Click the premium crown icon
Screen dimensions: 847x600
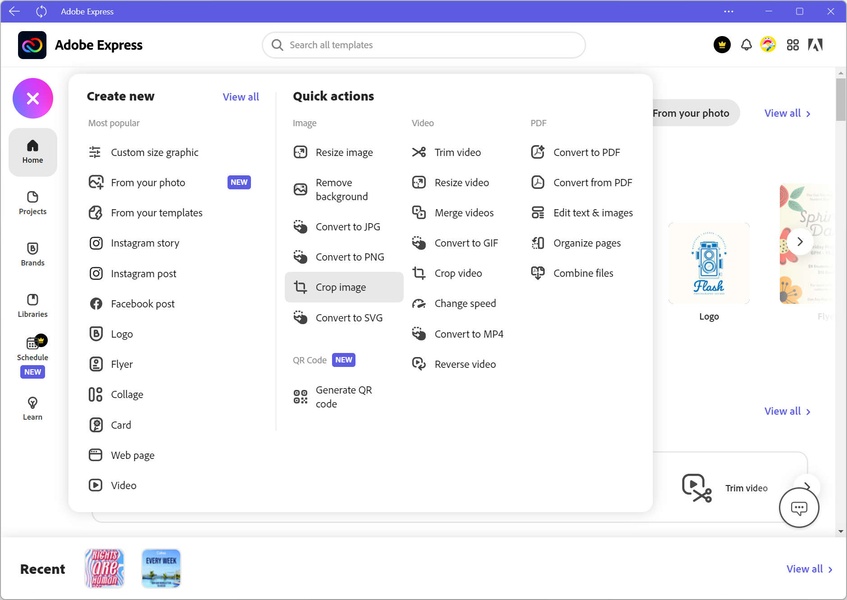click(x=722, y=45)
